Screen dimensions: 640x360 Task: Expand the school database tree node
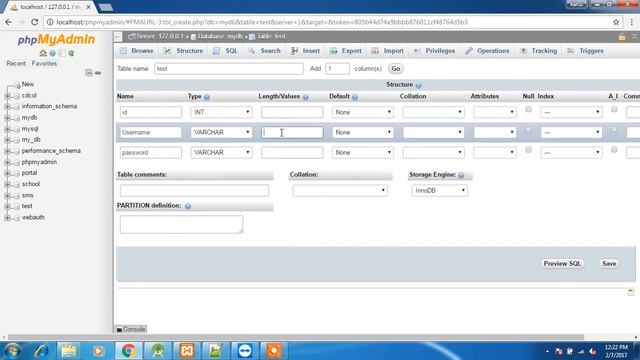7,184
